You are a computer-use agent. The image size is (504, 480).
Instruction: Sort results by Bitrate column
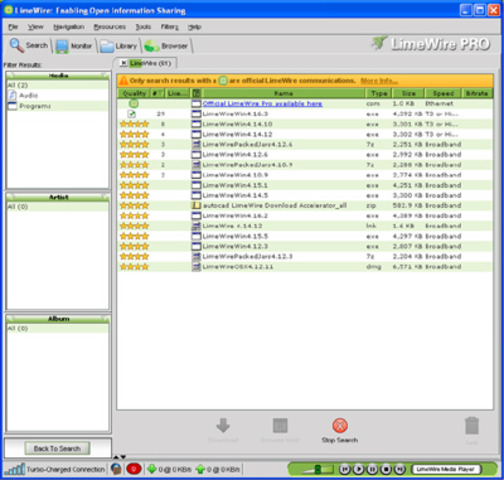click(477, 93)
